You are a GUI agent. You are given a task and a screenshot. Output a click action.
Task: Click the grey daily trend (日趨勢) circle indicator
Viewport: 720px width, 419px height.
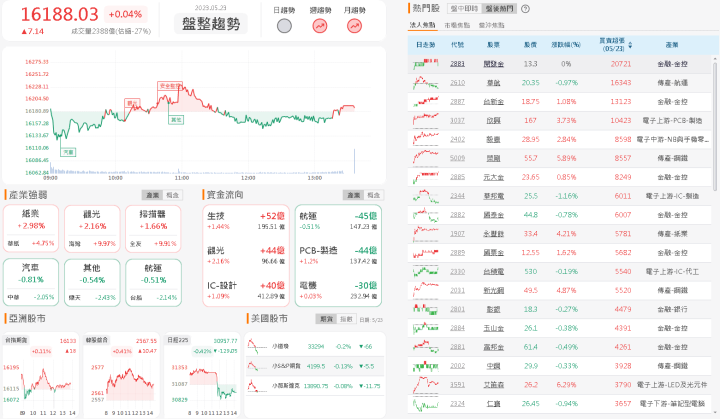(x=284, y=26)
